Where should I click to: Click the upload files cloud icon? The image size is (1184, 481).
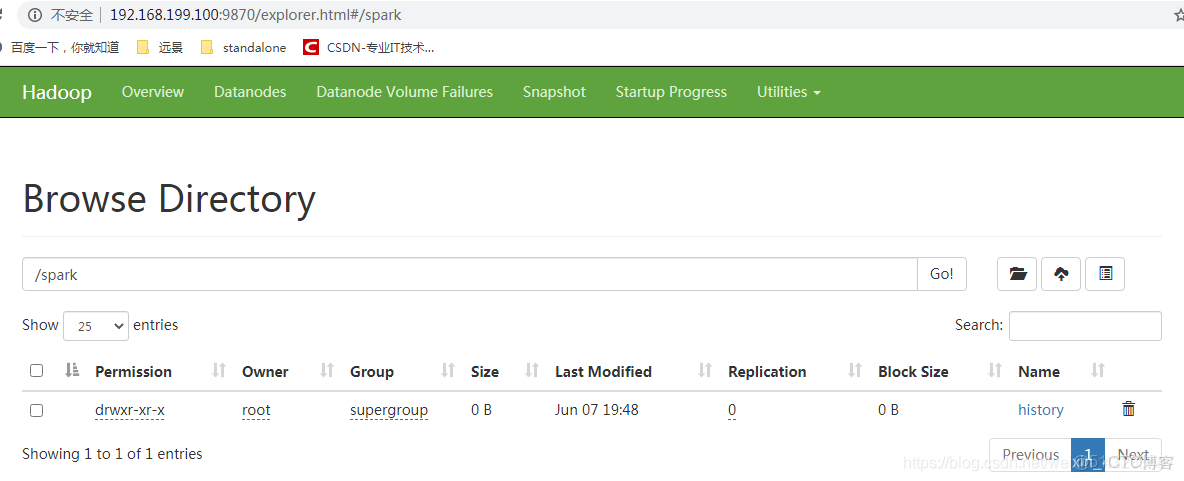pos(1061,274)
